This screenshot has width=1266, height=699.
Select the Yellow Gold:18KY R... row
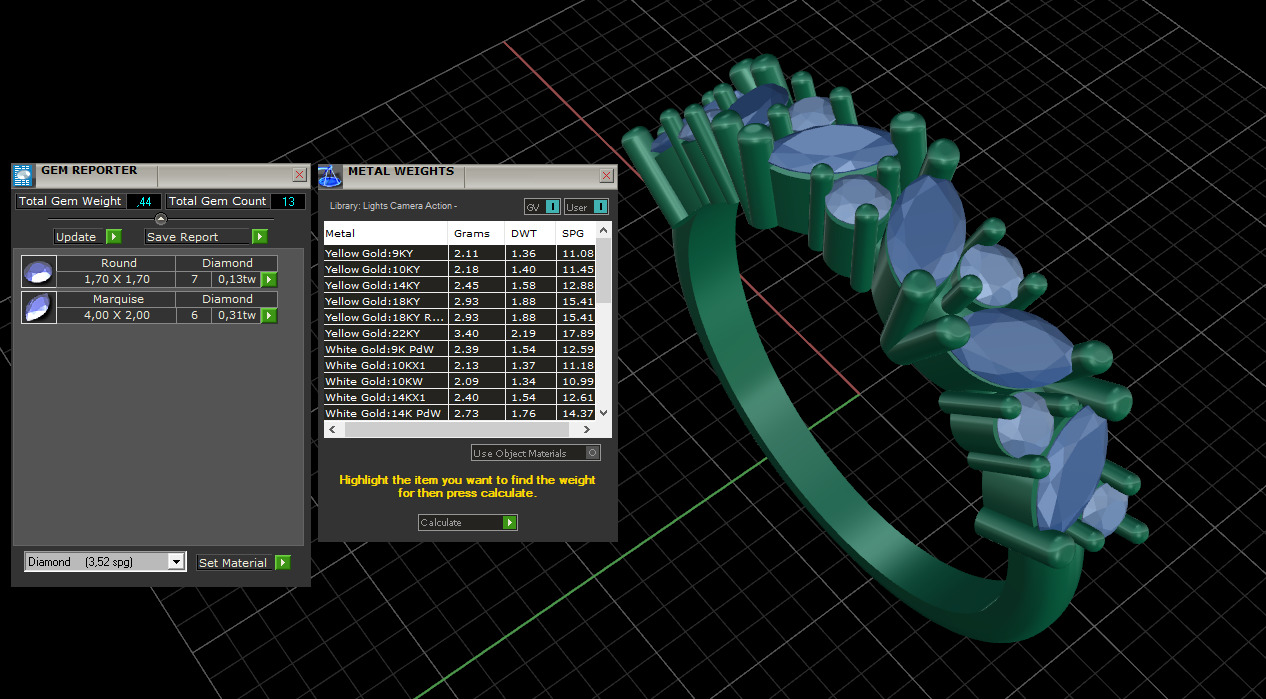click(460, 318)
